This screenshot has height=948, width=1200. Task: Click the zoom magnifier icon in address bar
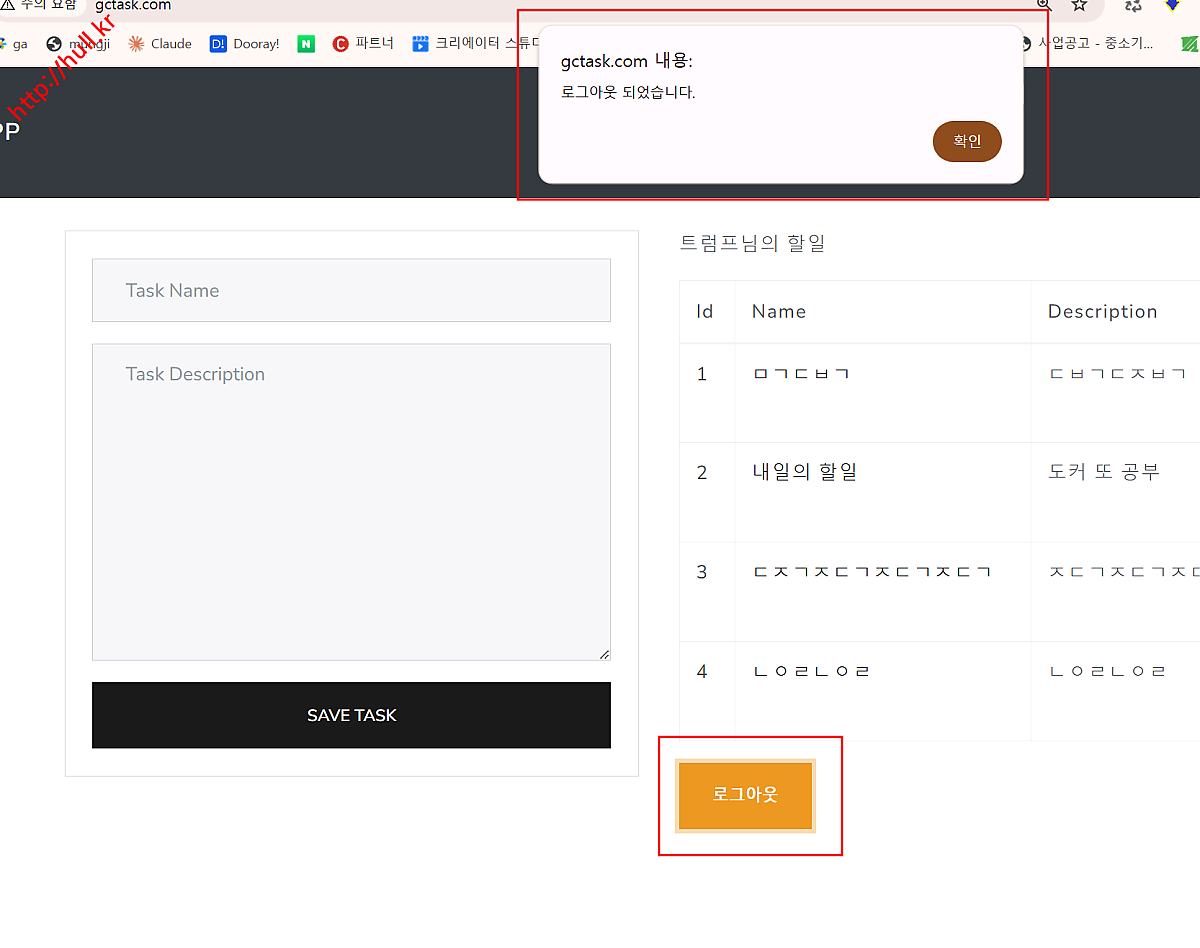(1043, 5)
